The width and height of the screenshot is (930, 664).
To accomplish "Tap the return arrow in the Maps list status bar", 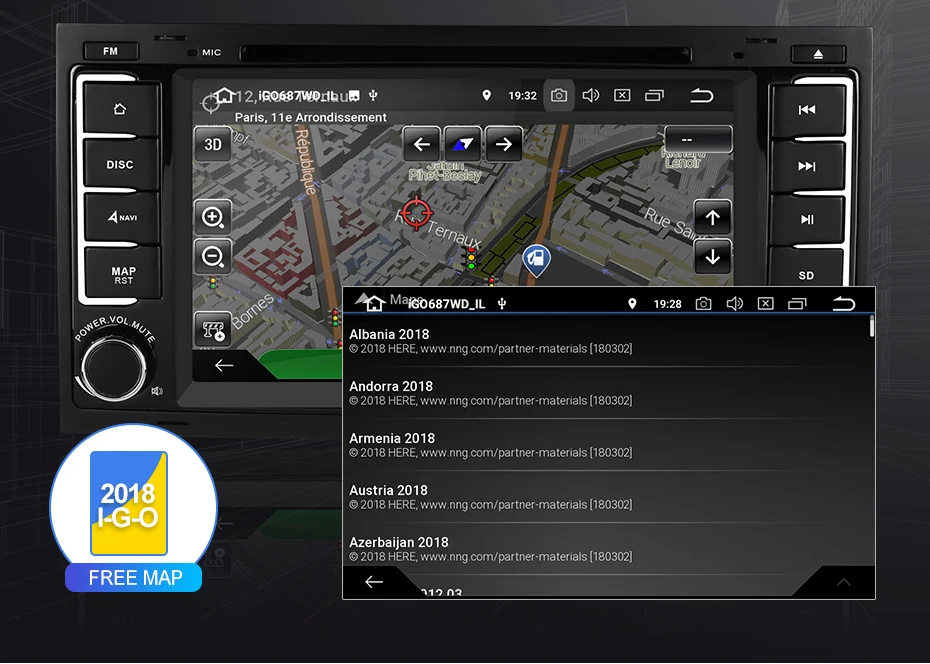I will (843, 304).
